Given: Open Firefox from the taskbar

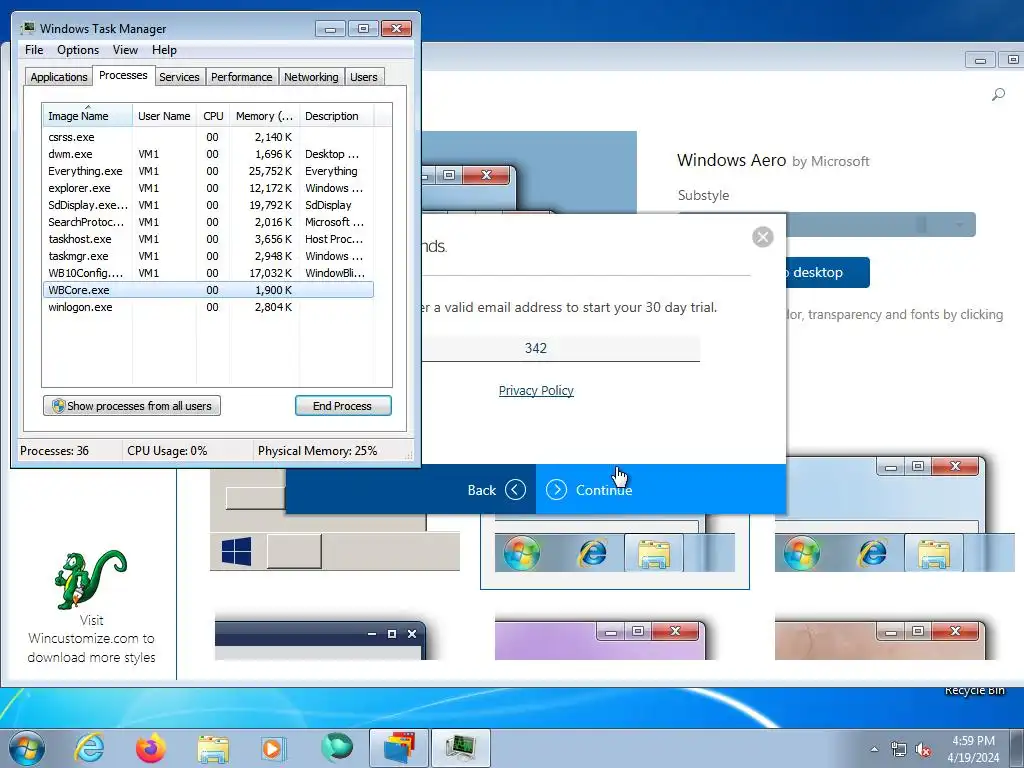Looking at the screenshot, I should pos(151,748).
